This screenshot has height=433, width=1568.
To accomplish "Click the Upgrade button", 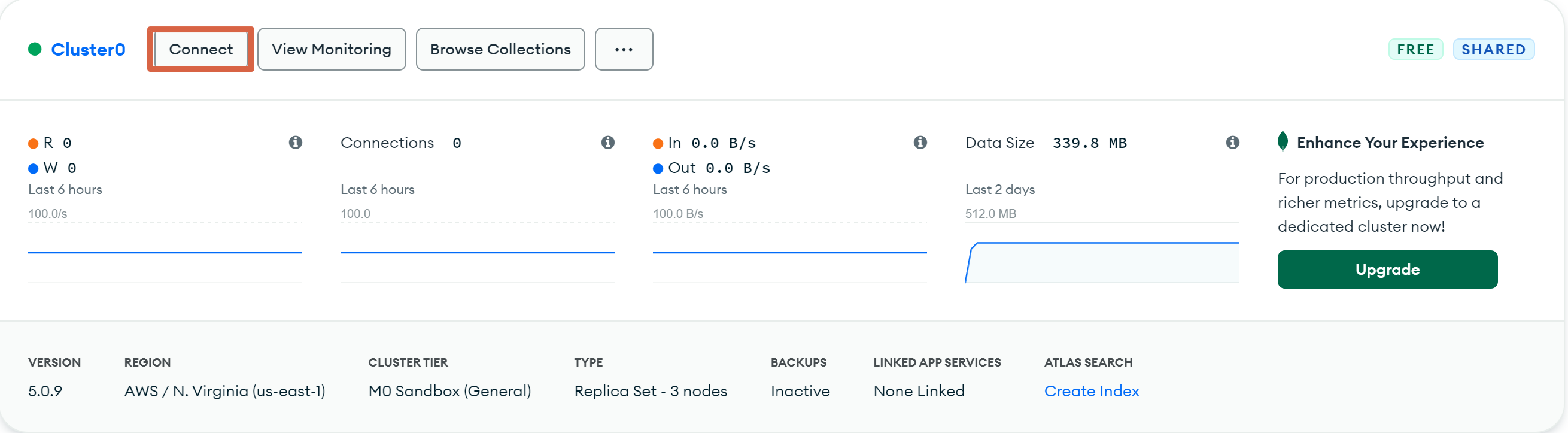I will (1387, 269).
